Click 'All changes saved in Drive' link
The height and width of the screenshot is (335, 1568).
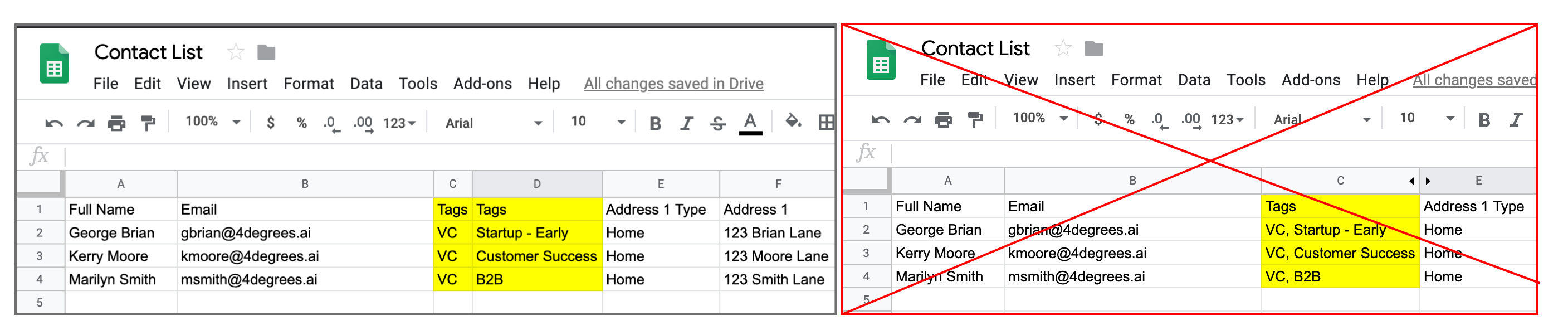point(673,84)
